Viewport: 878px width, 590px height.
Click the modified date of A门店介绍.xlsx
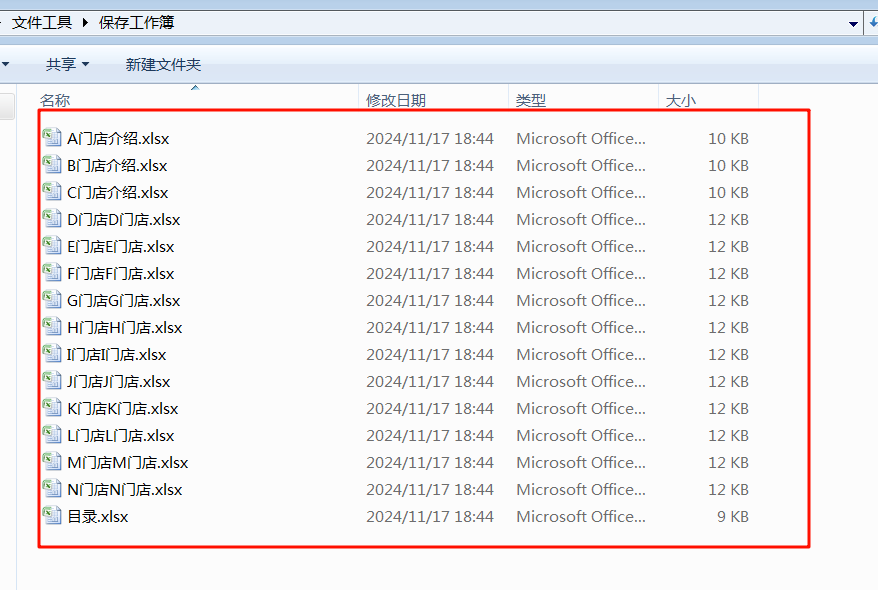click(x=430, y=138)
